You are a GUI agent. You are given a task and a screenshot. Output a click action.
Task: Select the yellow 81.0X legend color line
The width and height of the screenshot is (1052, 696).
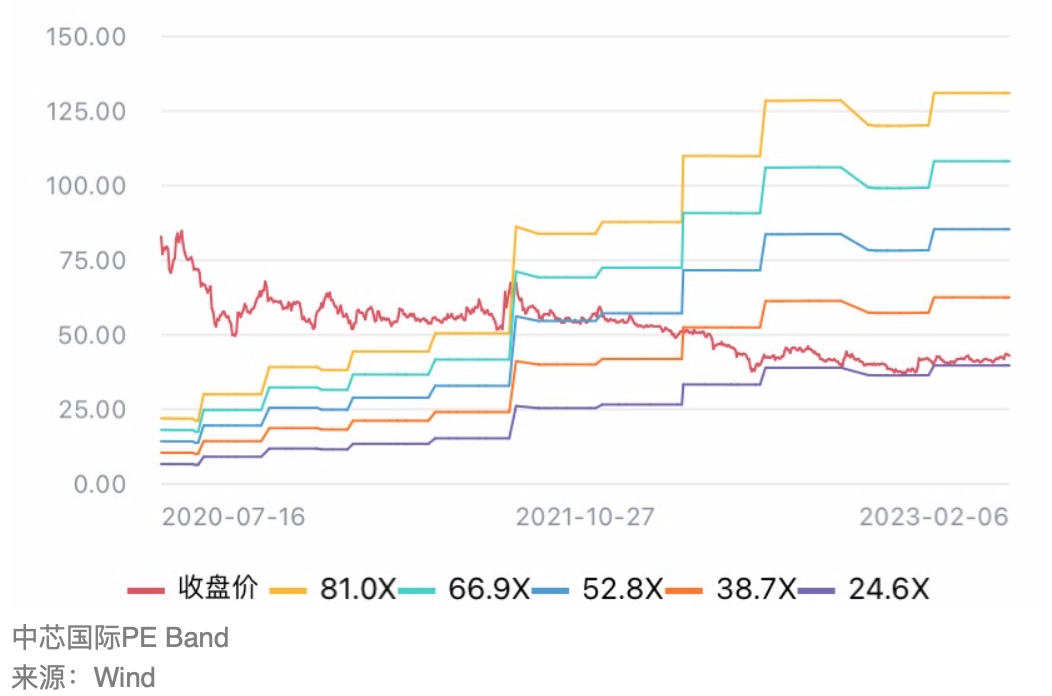click(288, 591)
